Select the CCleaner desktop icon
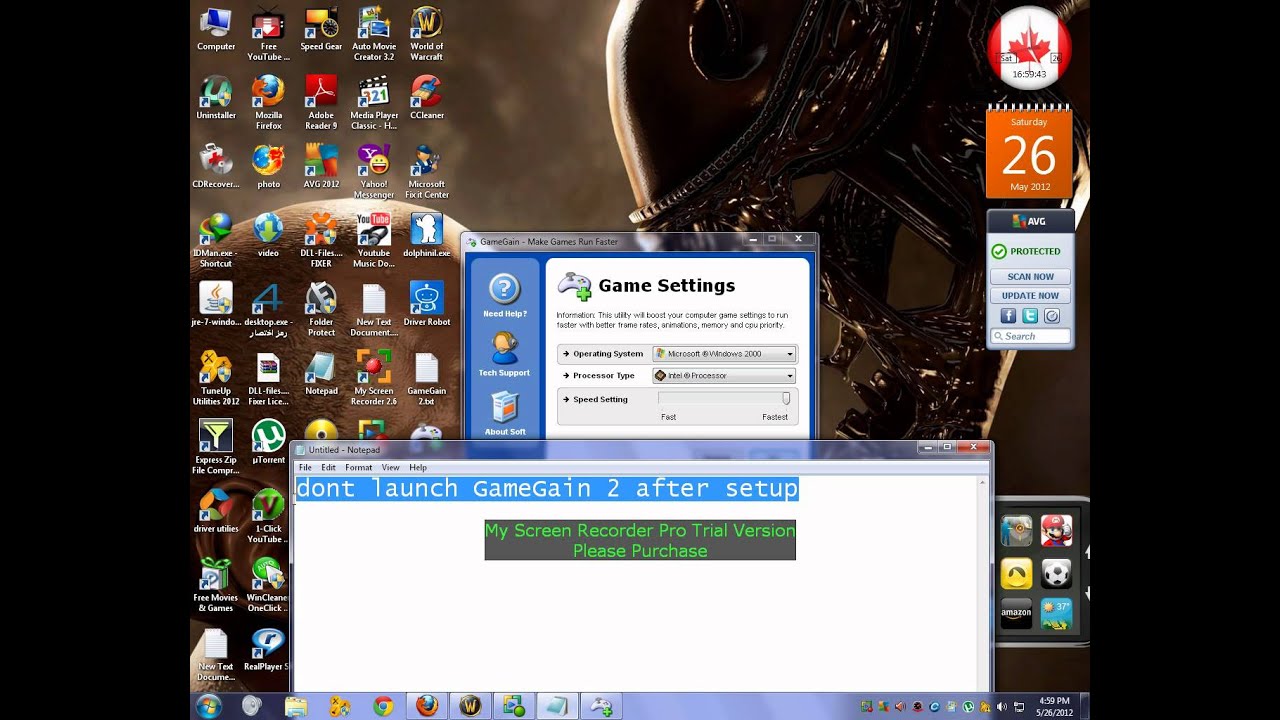 pyautogui.click(x=427, y=98)
